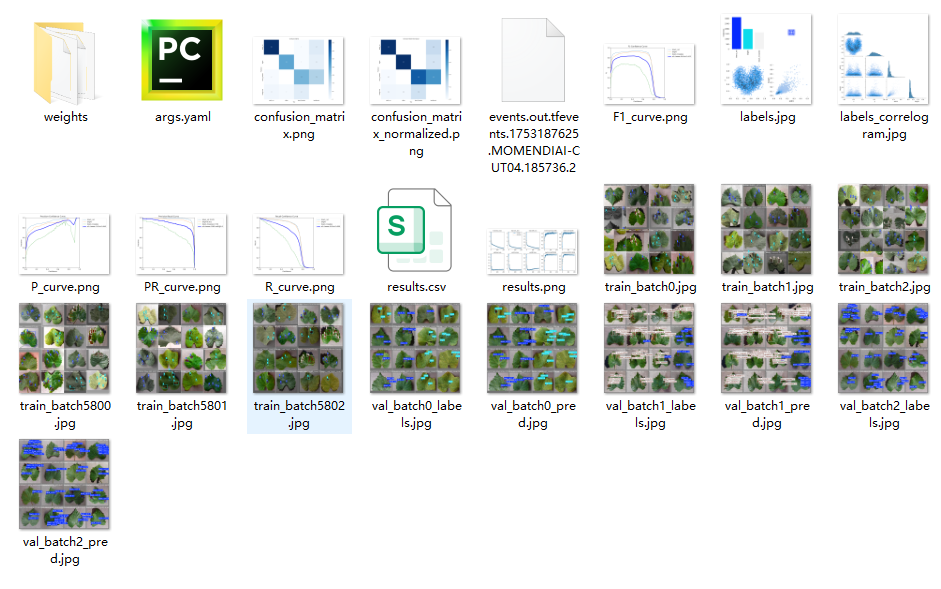Viewport: 941px width, 589px height.
Task: Select the results.png thumbnail
Action: [532, 252]
